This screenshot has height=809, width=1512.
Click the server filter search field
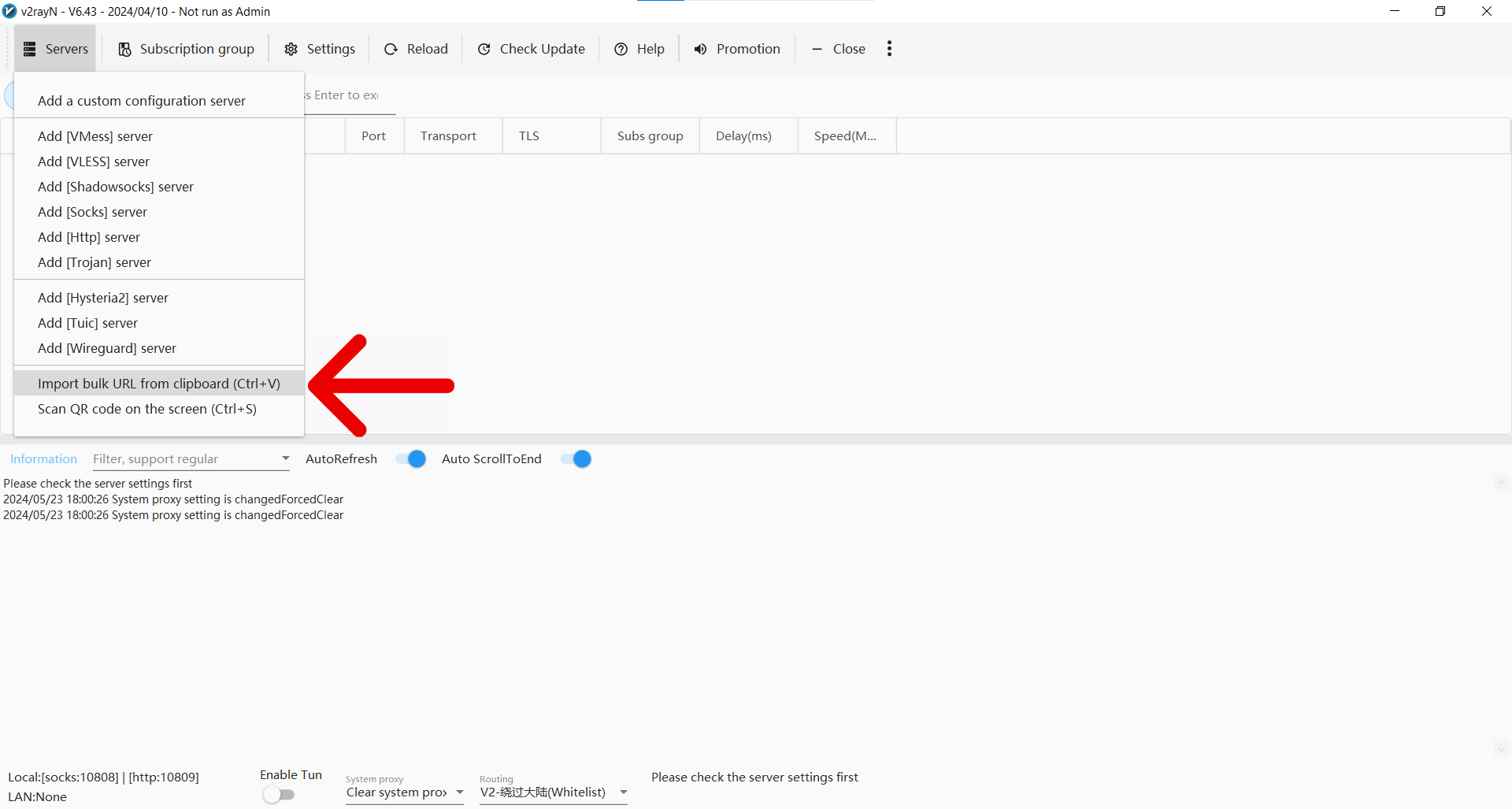[350, 96]
